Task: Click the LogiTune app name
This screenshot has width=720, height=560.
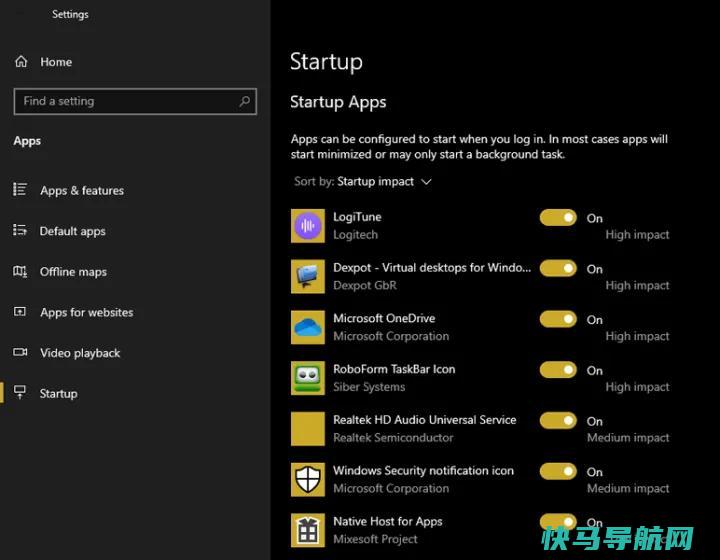Action: click(357, 217)
